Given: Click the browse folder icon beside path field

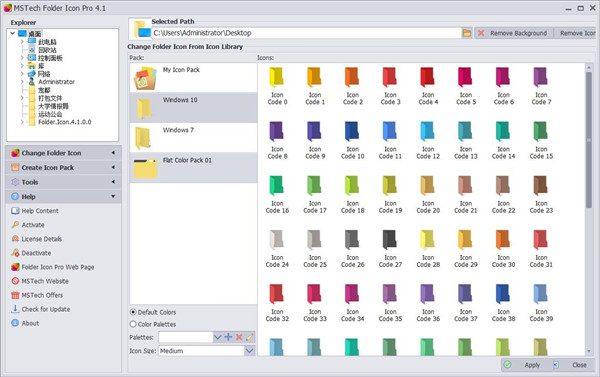Looking at the screenshot, I should (467, 33).
